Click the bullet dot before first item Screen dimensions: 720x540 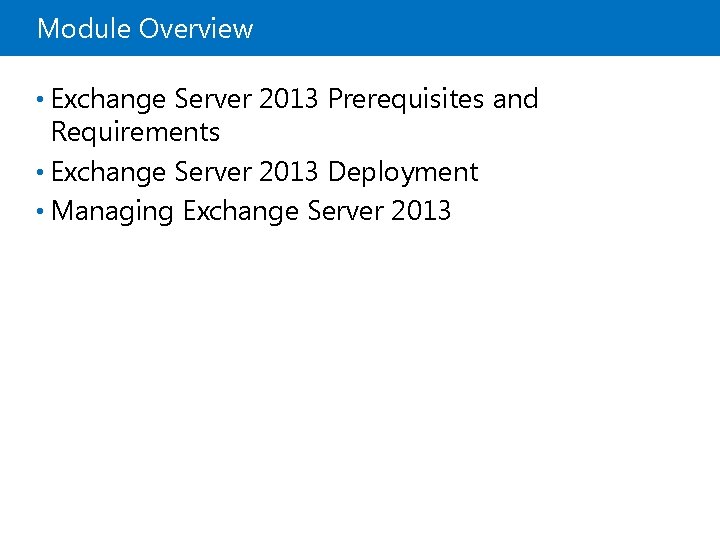point(39,101)
